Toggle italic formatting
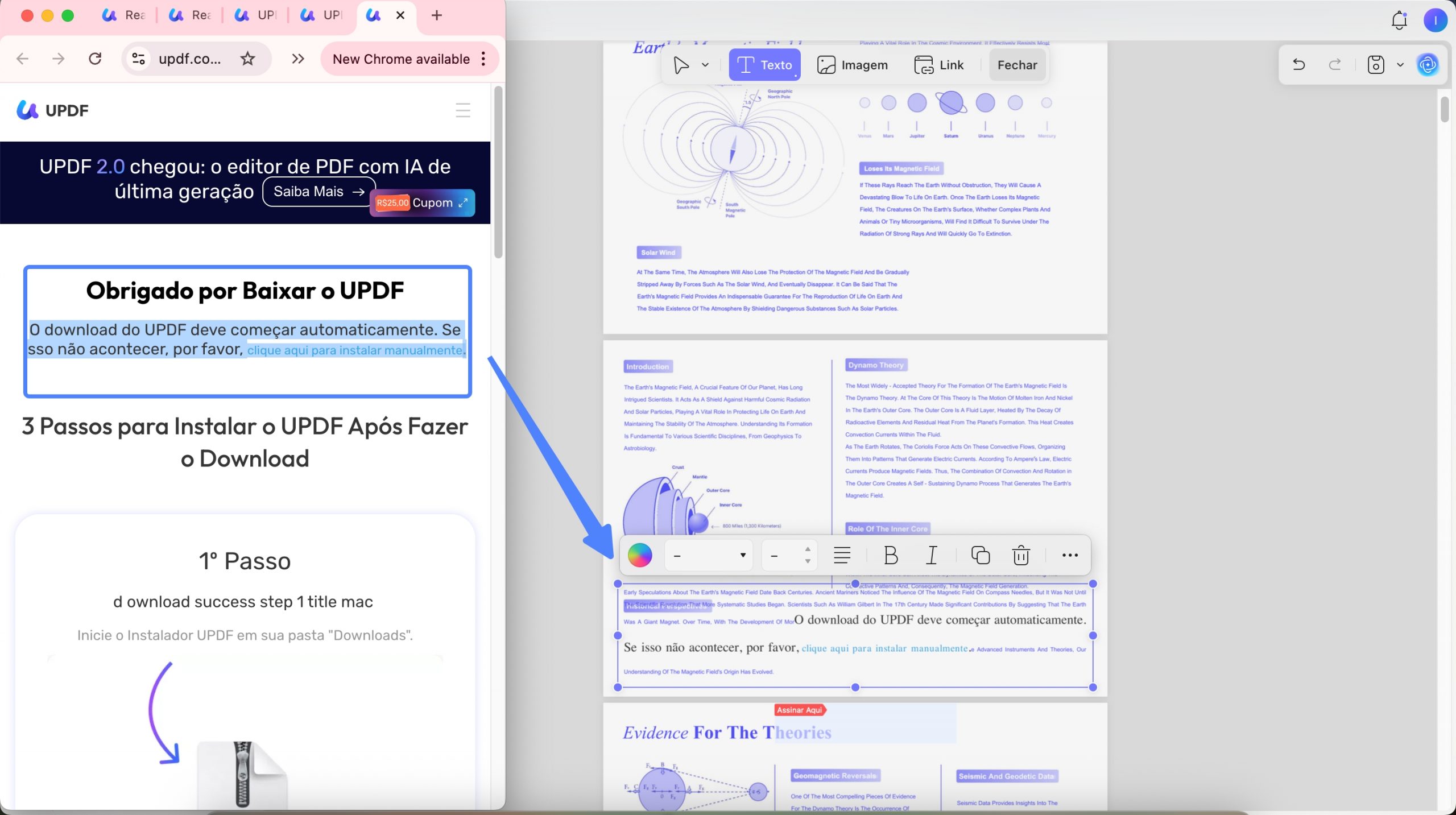Screen dimensions: 1456x815 click(932, 555)
